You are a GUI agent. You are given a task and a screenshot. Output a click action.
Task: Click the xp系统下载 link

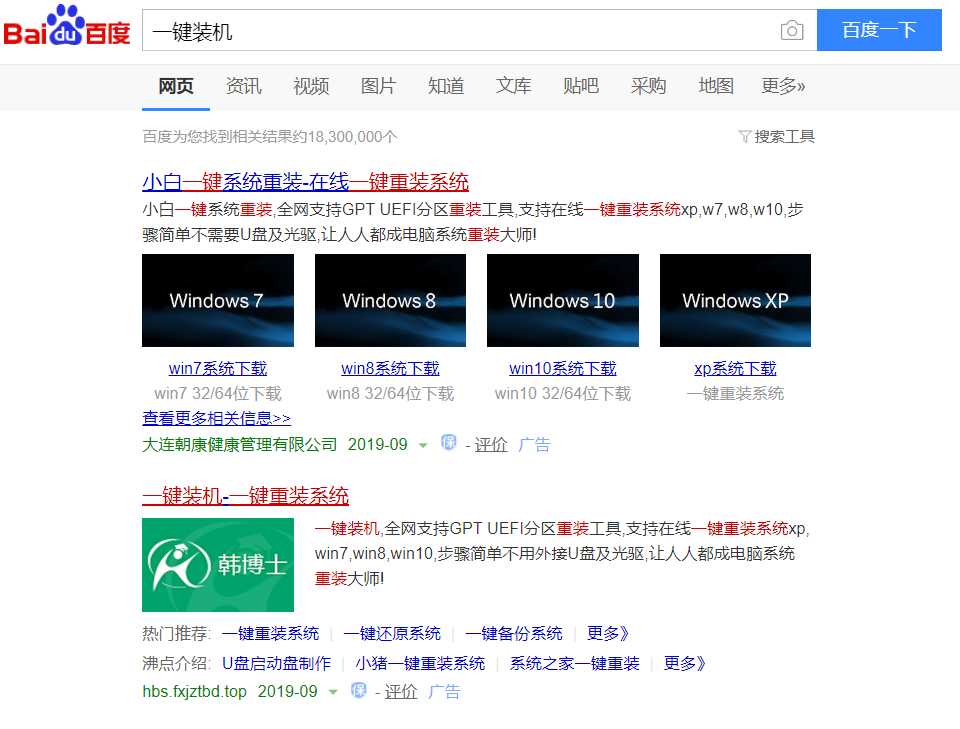(x=735, y=368)
